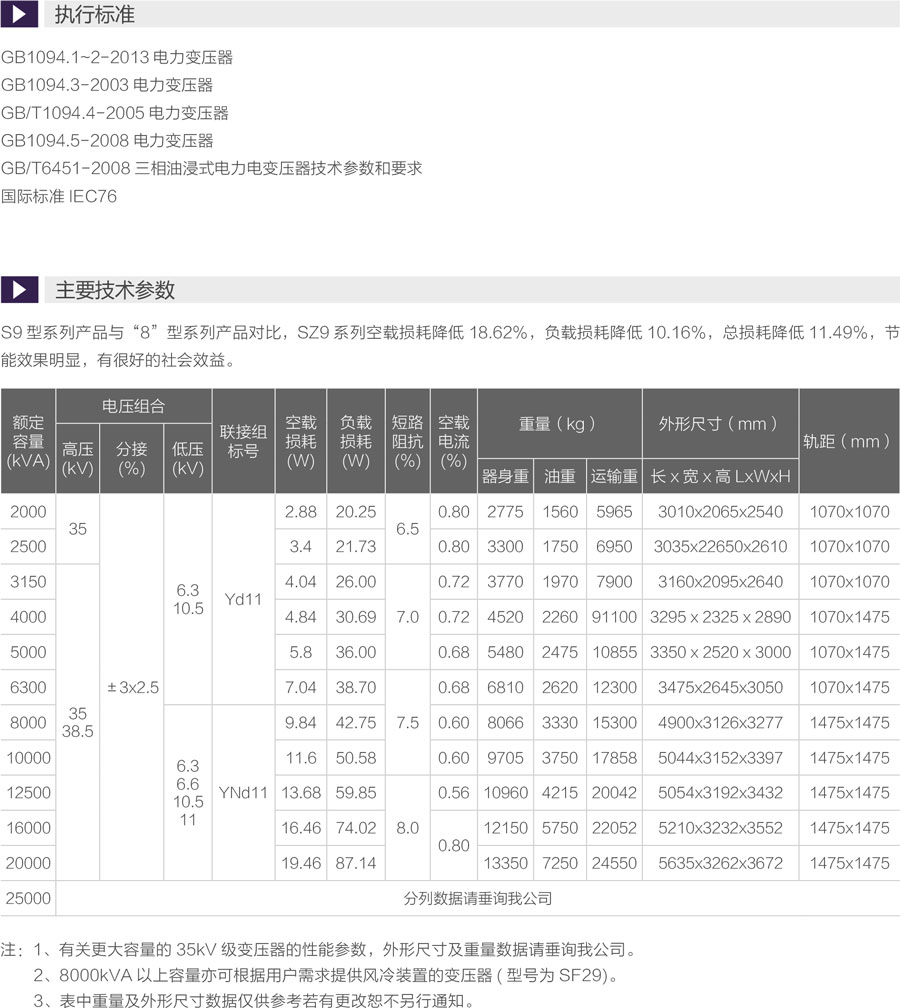
Task: Click the arrow icon beside 主要技术参数
Action: pyautogui.click(x=19, y=290)
